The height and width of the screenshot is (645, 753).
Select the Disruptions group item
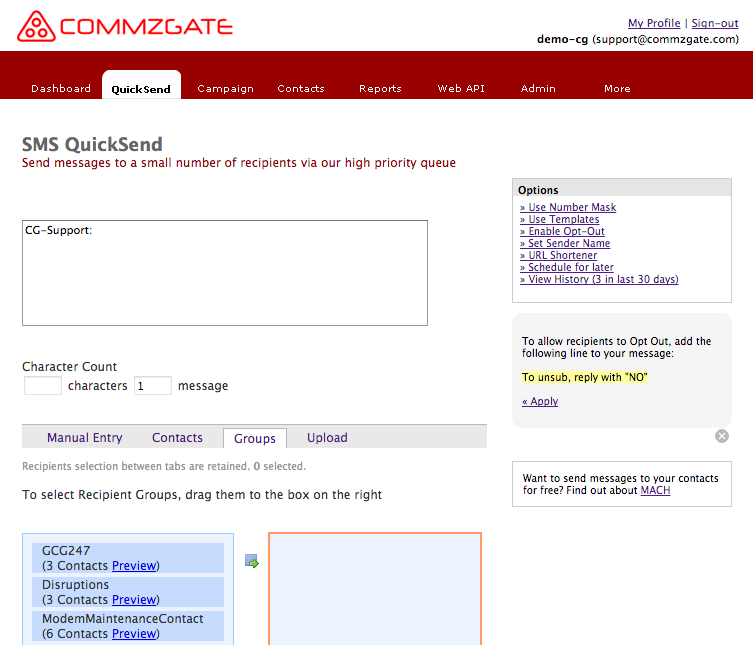pos(128,592)
